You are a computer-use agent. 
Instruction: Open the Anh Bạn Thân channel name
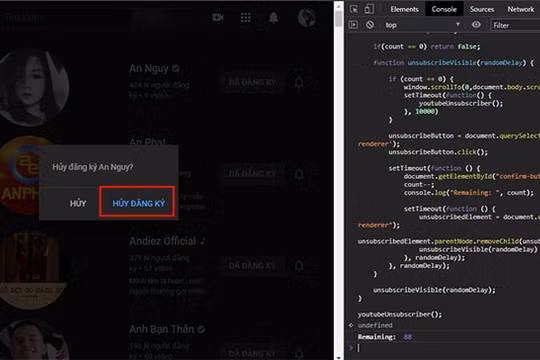coord(162,329)
